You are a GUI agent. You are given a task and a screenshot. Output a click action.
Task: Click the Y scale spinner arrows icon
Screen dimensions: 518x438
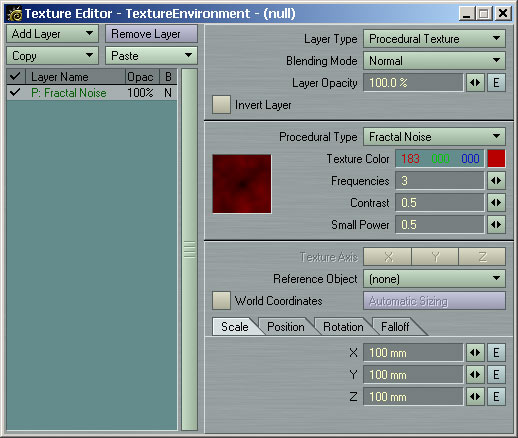click(x=475, y=375)
